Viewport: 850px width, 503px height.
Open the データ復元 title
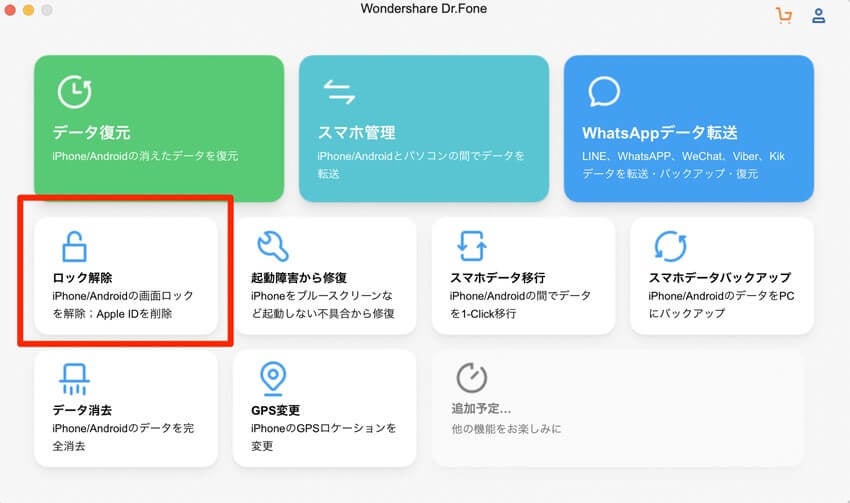(x=91, y=132)
